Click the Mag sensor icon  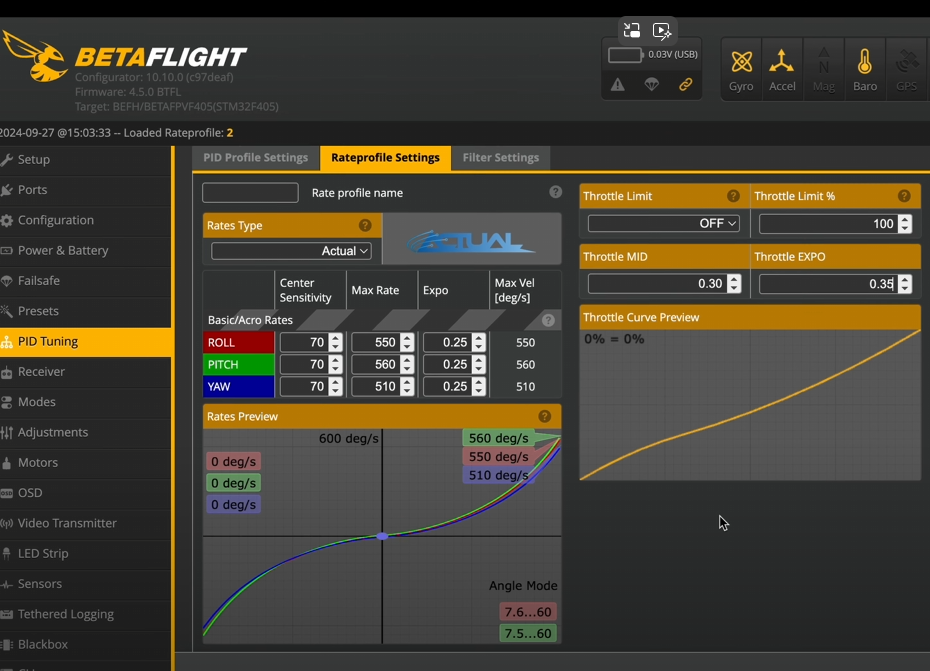[x=824, y=68]
